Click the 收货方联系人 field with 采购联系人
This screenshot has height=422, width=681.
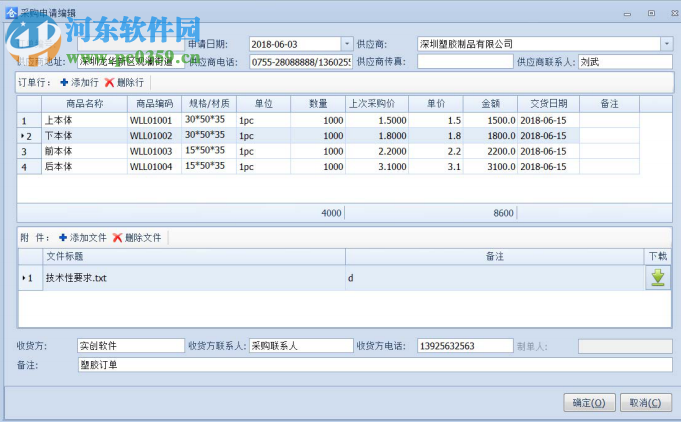click(x=301, y=346)
